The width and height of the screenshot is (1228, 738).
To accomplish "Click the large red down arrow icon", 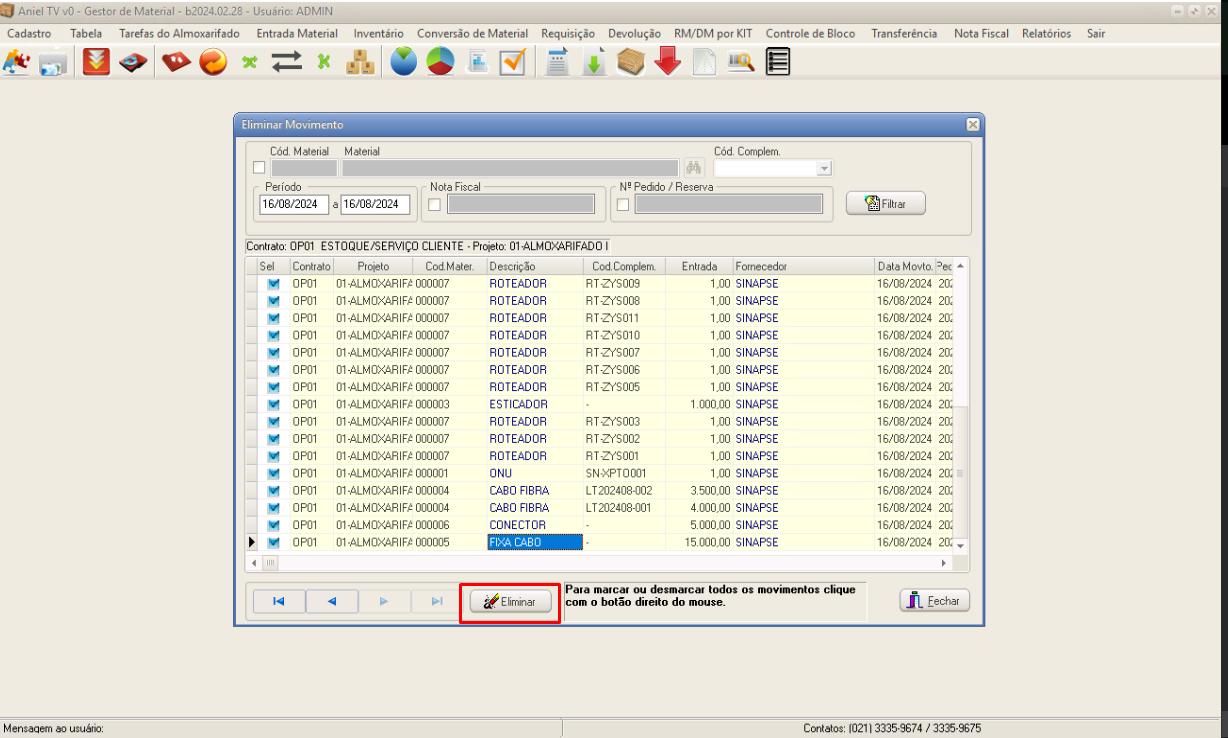I will pyautogui.click(x=668, y=62).
